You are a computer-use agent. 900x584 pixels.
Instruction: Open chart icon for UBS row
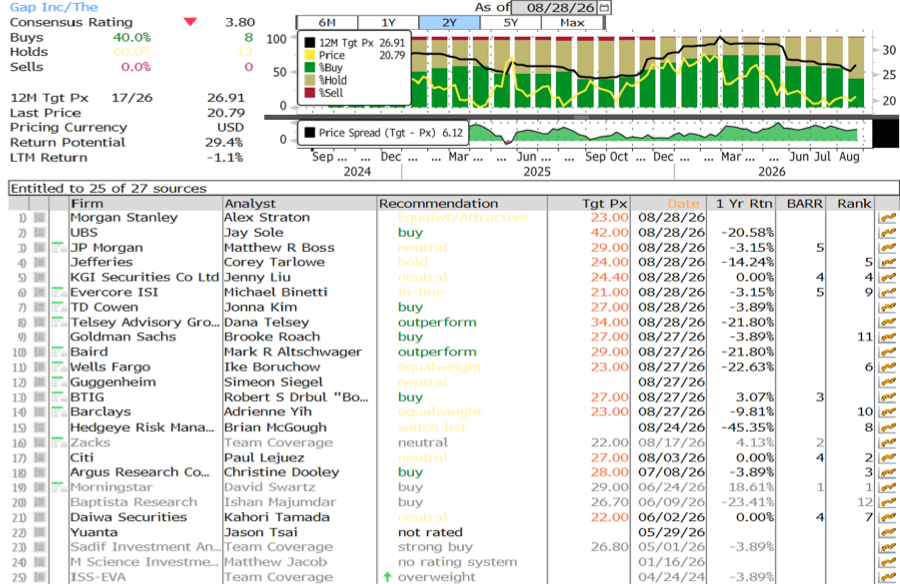tap(887, 233)
